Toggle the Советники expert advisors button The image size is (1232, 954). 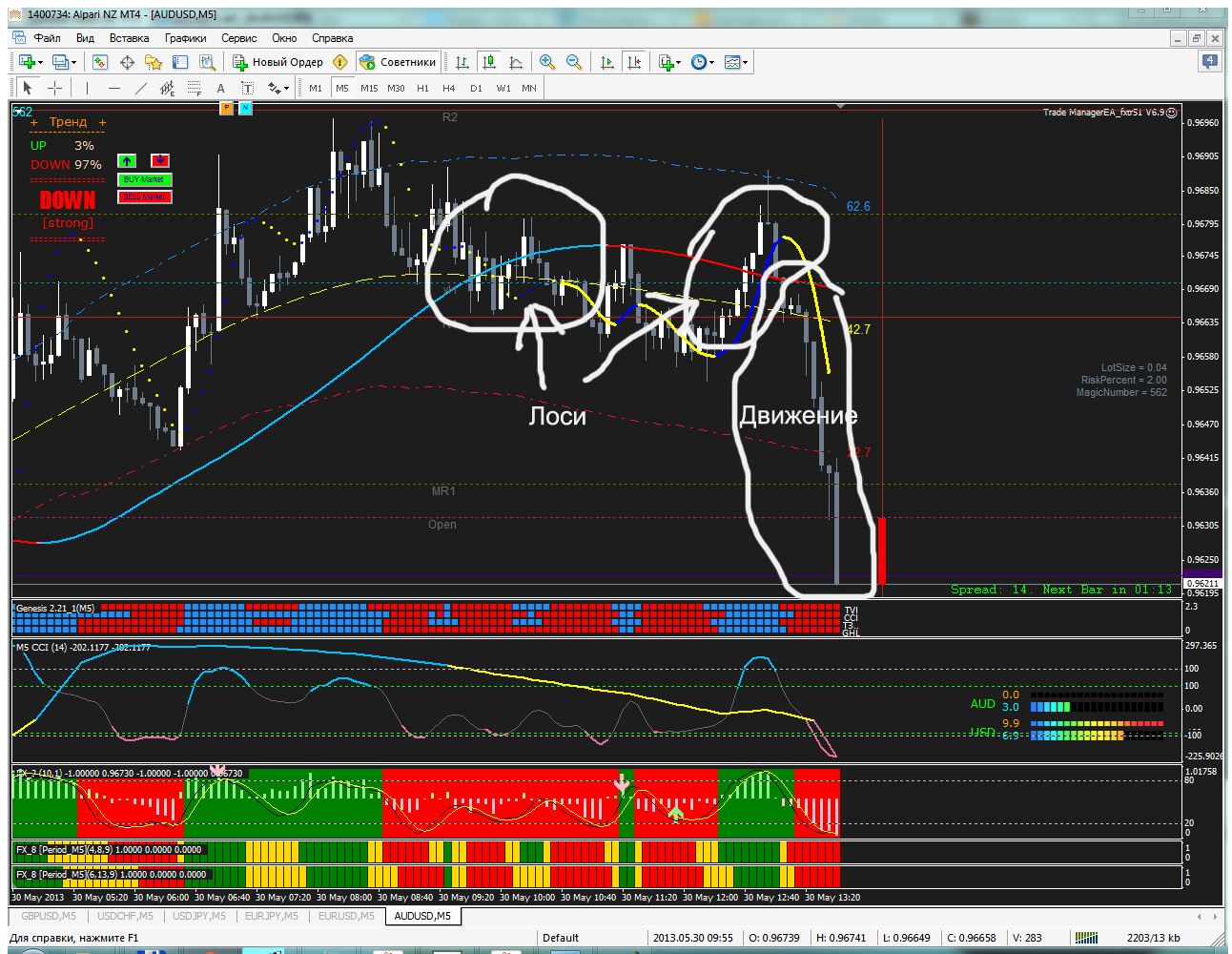[398, 62]
